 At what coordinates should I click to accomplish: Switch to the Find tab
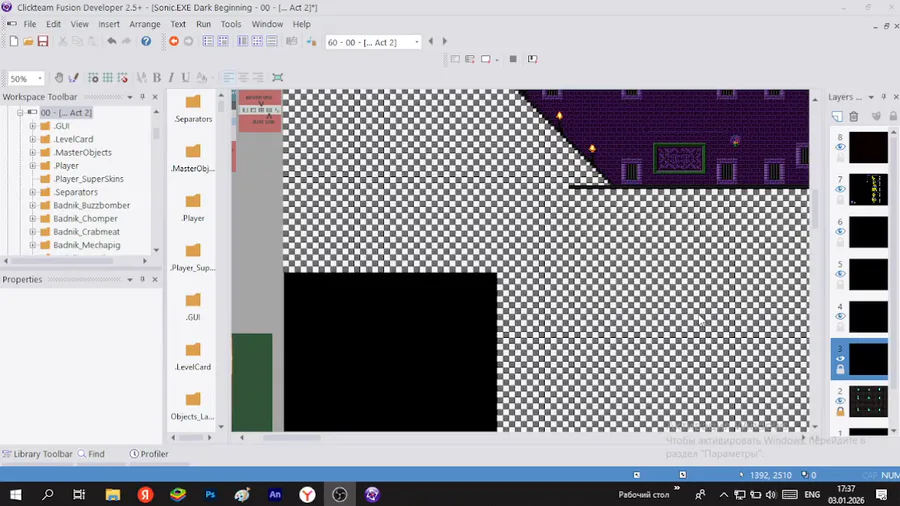pyautogui.click(x=91, y=454)
